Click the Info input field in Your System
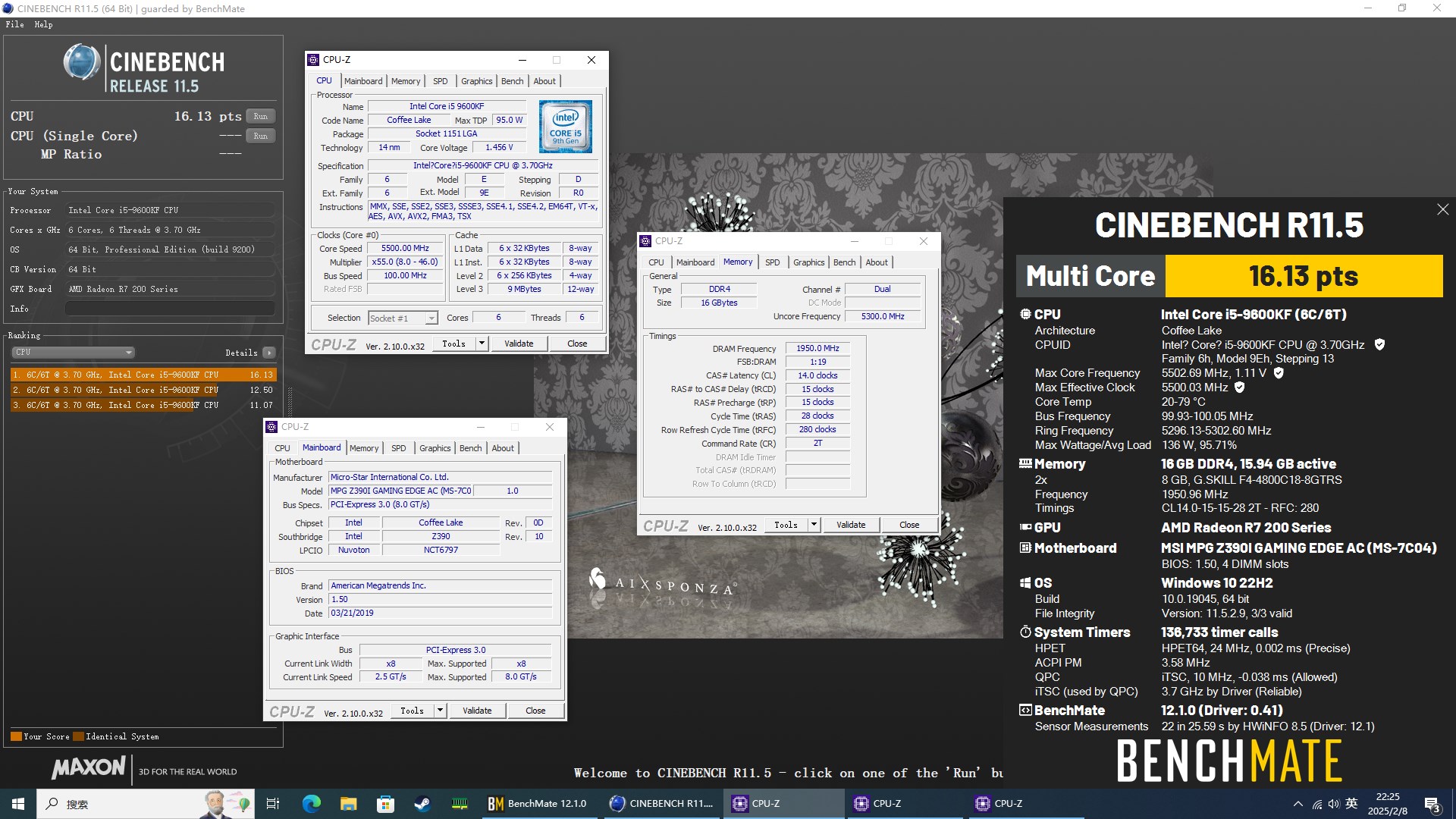 170,309
